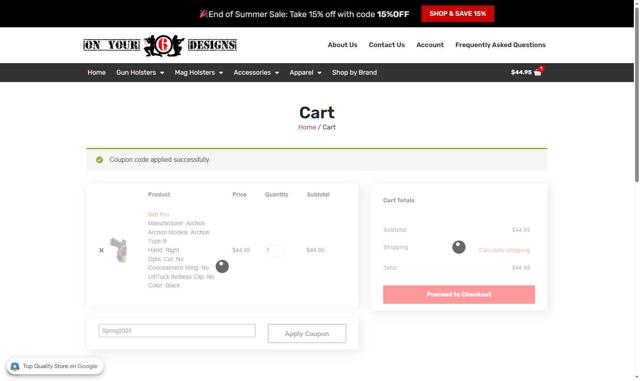Click the Google Top Quality Store badge
This screenshot has height=381, width=640.
coord(55,366)
